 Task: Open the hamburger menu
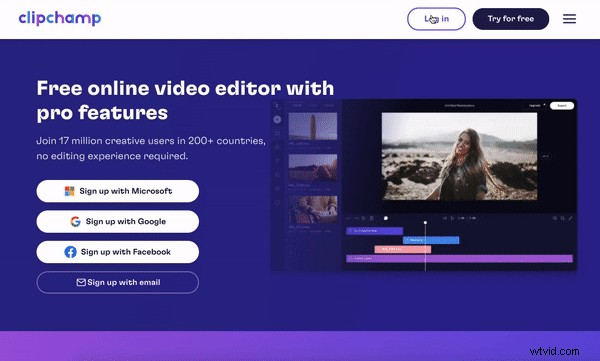pos(569,19)
